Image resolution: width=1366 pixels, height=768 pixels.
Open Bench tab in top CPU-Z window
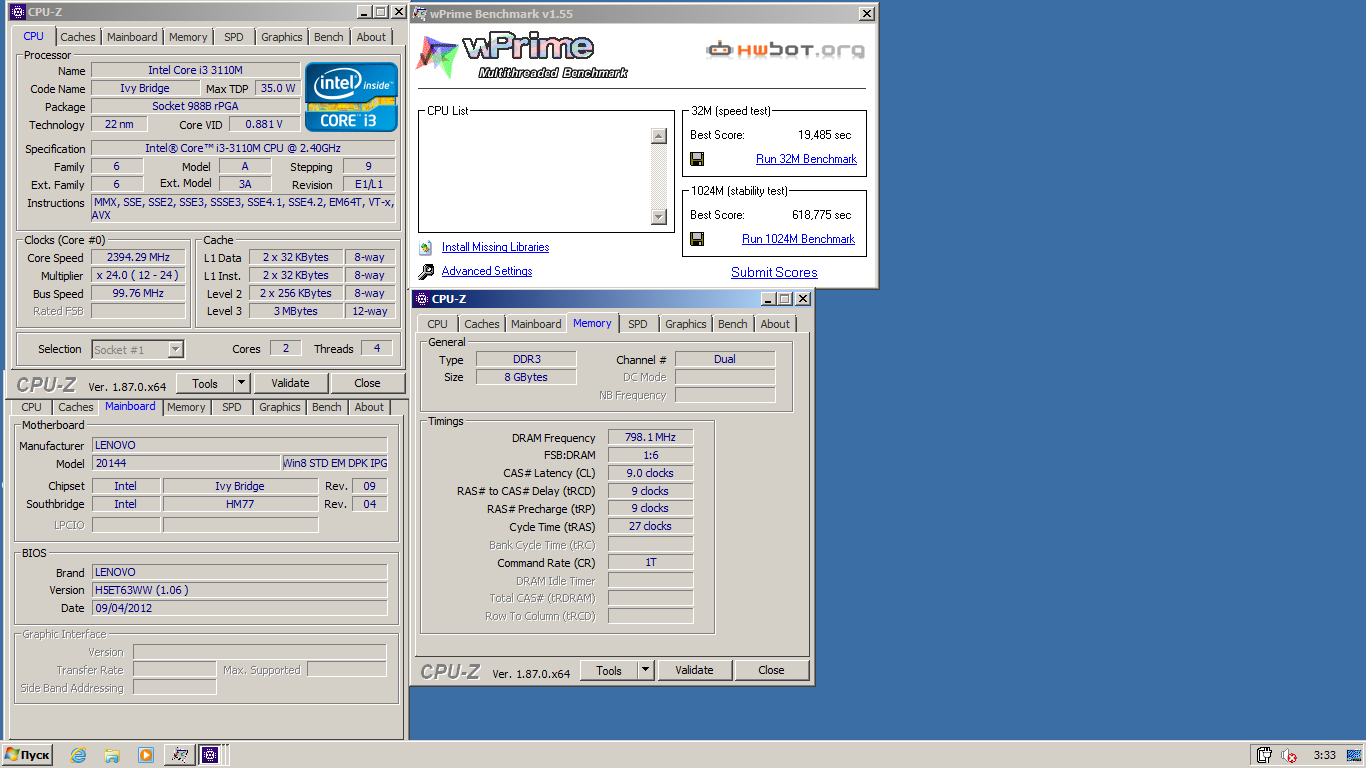coord(329,37)
